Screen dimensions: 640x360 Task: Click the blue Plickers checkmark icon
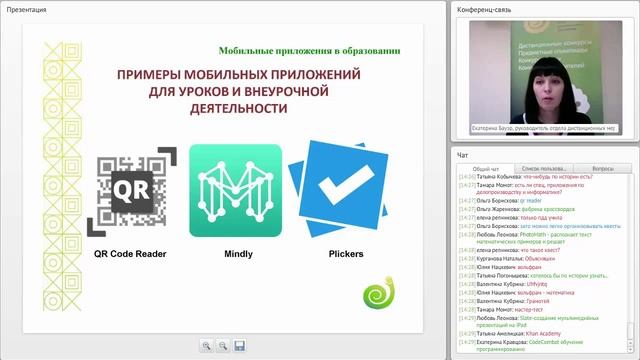click(339, 189)
